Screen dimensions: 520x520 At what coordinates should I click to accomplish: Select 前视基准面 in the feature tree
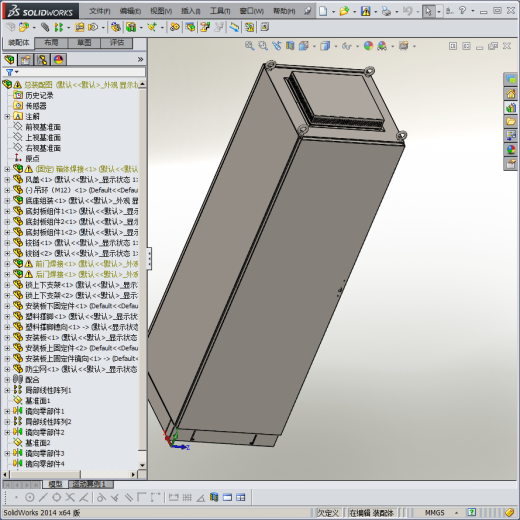tap(43, 127)
